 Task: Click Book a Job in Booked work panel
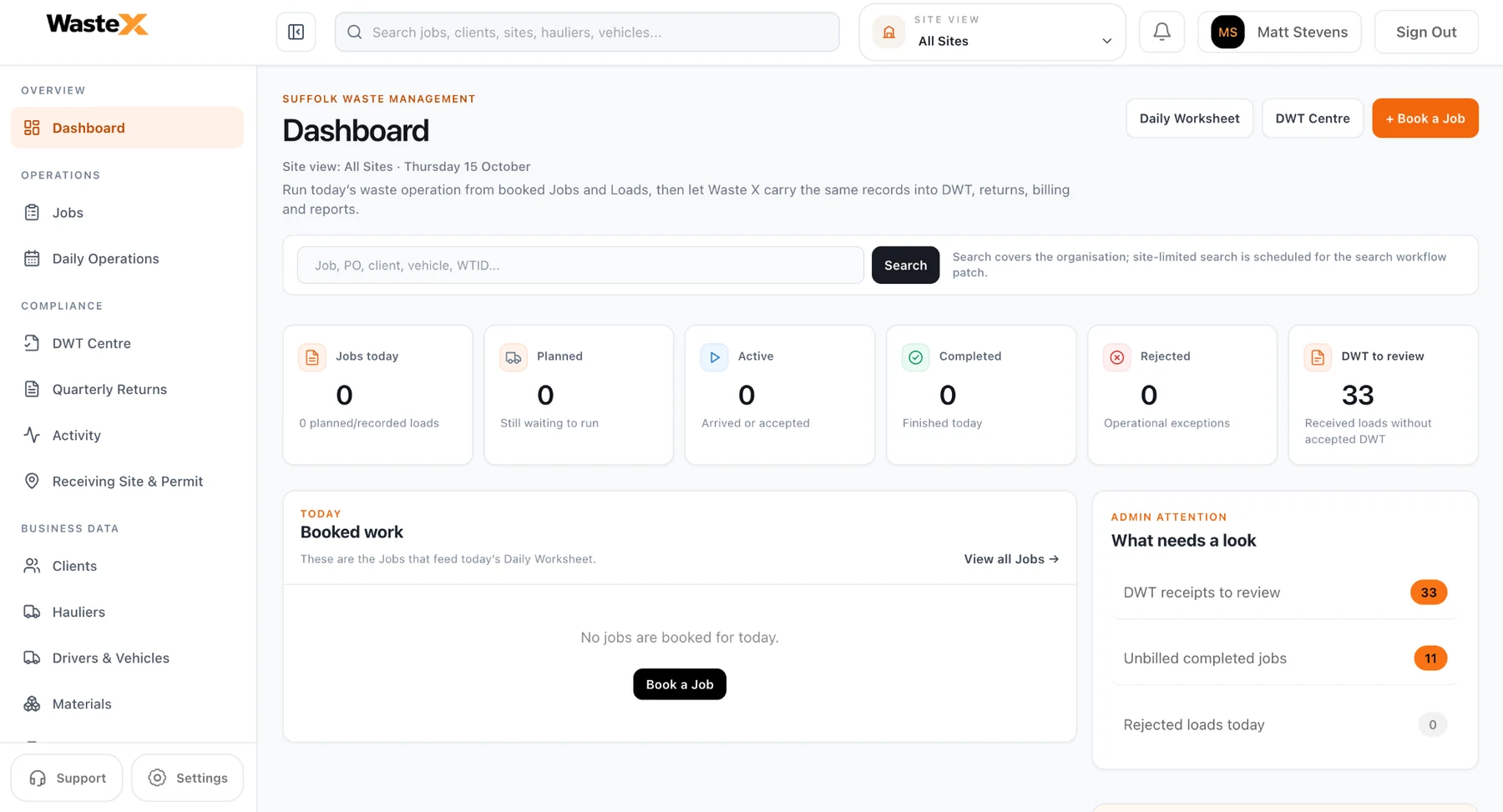pyautogui.click(x=680, y=684)
